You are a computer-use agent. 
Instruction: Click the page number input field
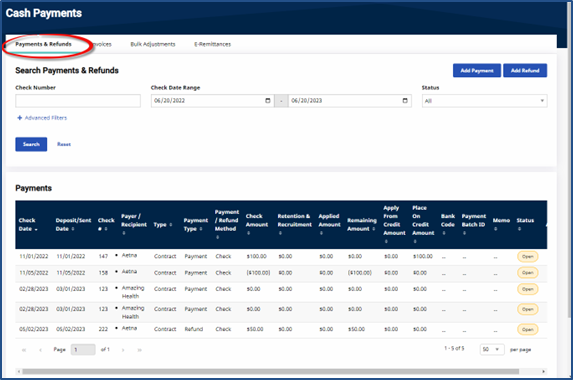click(83, 350)
